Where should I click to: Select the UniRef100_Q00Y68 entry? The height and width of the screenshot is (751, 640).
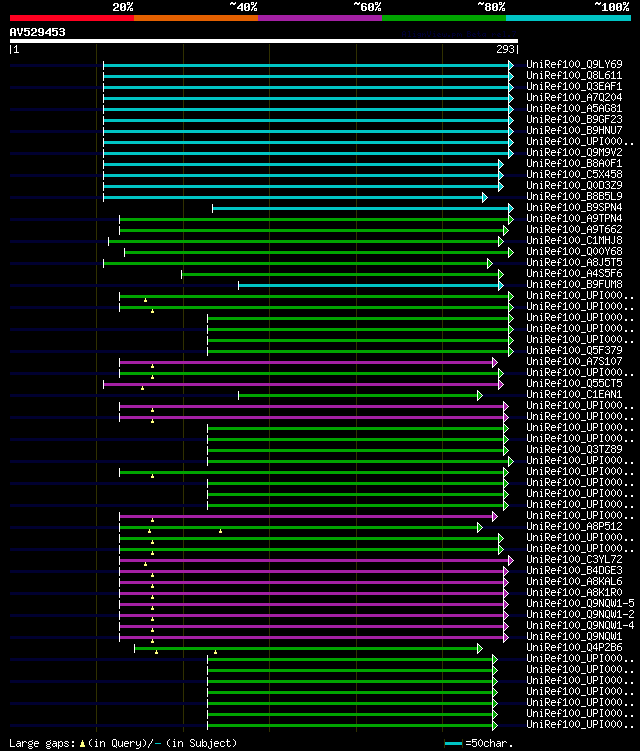click(x=574, y=251)
